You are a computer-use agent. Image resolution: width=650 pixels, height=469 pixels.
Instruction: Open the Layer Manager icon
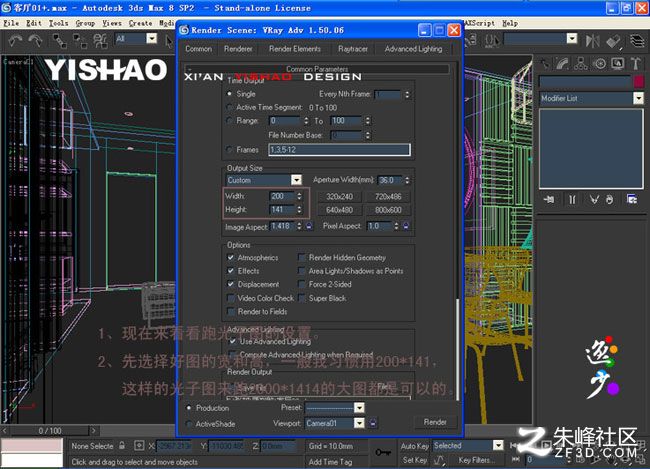[638, 41]
